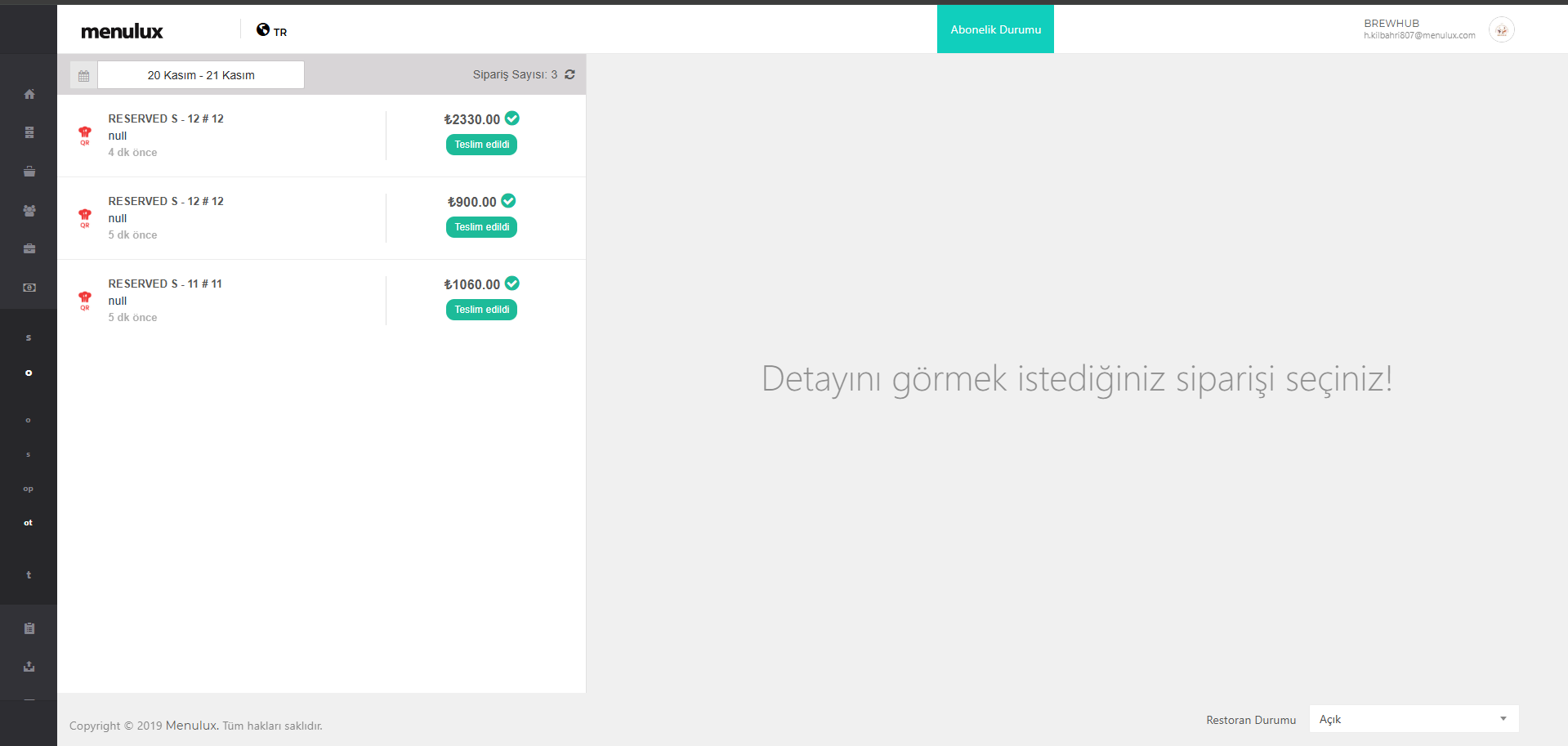Open the Home dashboard icon
Image resolution: width=1568 pixels, height=746 pixels.
(x=29, y=94)
